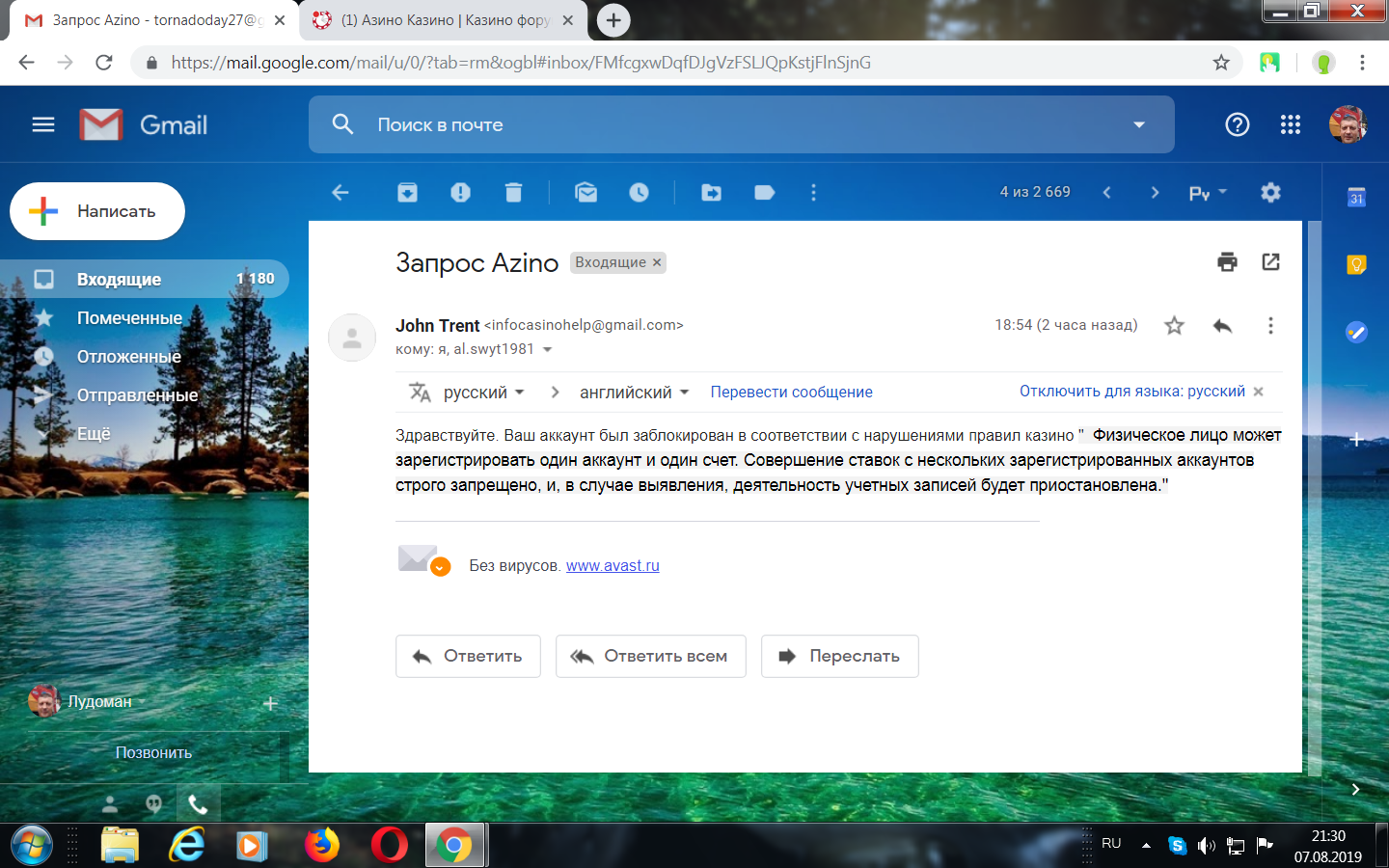
Task: Go to the older message arrow
Action: [x=1156, y=193]
